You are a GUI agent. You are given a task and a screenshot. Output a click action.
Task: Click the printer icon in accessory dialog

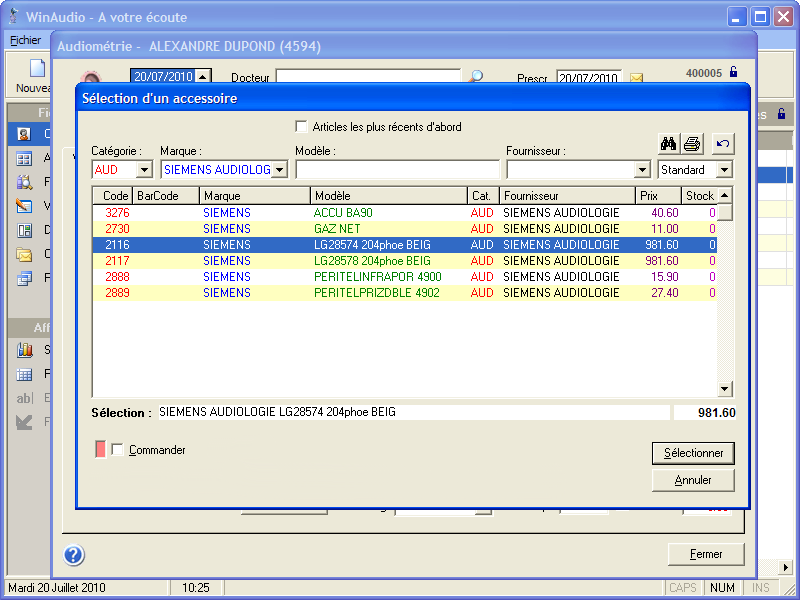coord(692,144)
